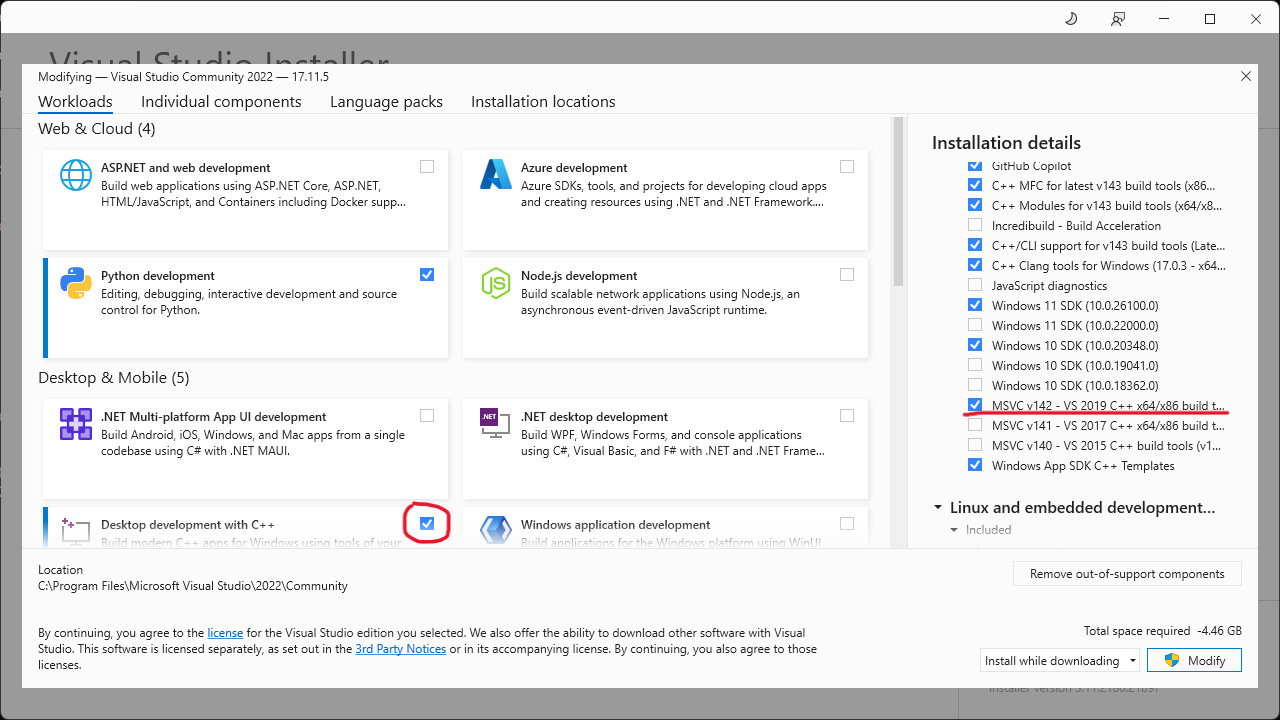
Task: Click the ASP.NET globe workload icon
Action: (x=76, y=175)
